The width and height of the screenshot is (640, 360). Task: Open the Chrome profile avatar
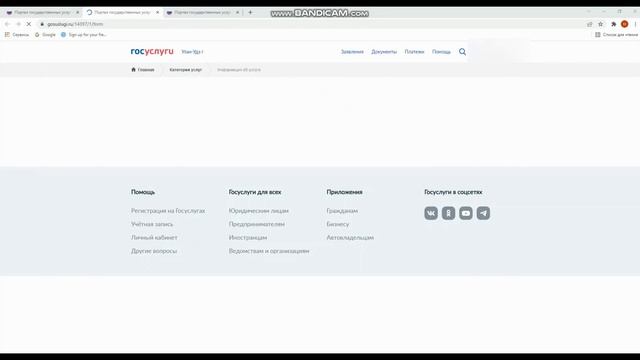624,24
